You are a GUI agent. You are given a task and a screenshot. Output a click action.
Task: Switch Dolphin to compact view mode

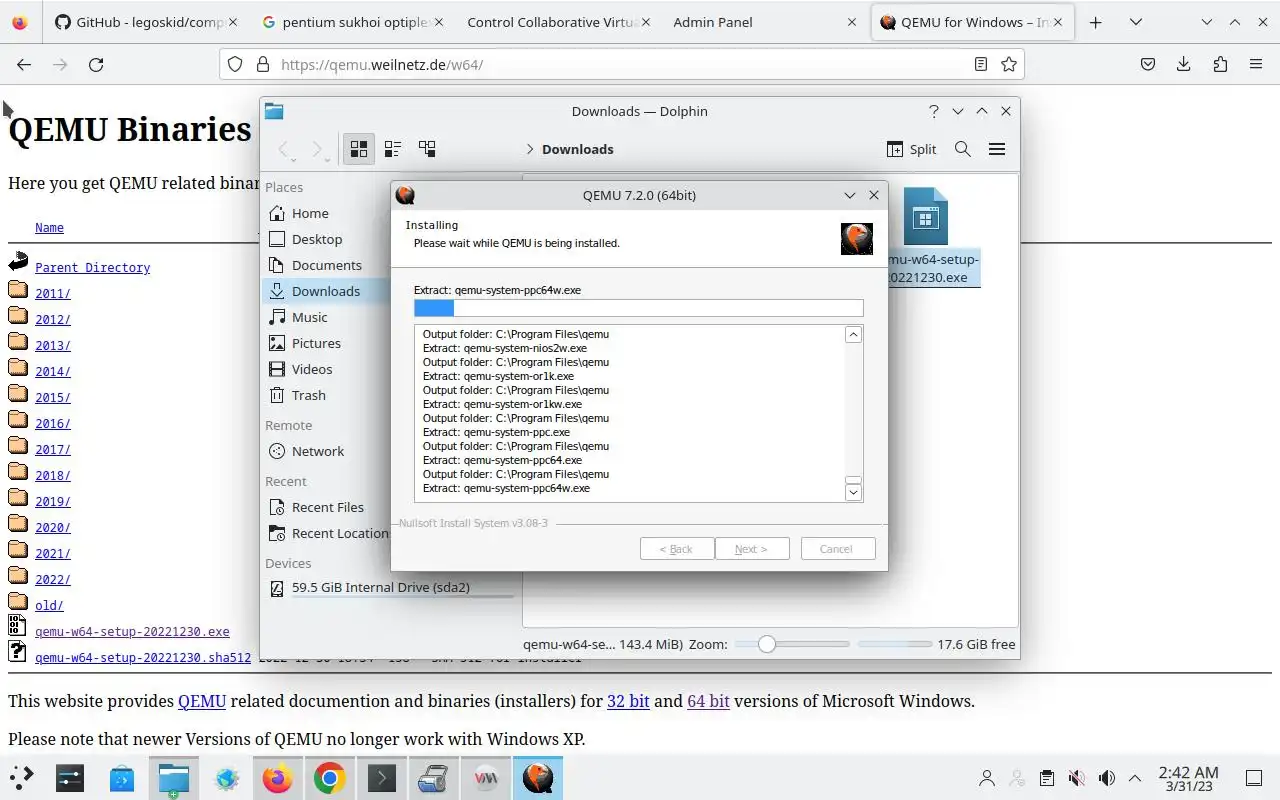coord(393,149)
